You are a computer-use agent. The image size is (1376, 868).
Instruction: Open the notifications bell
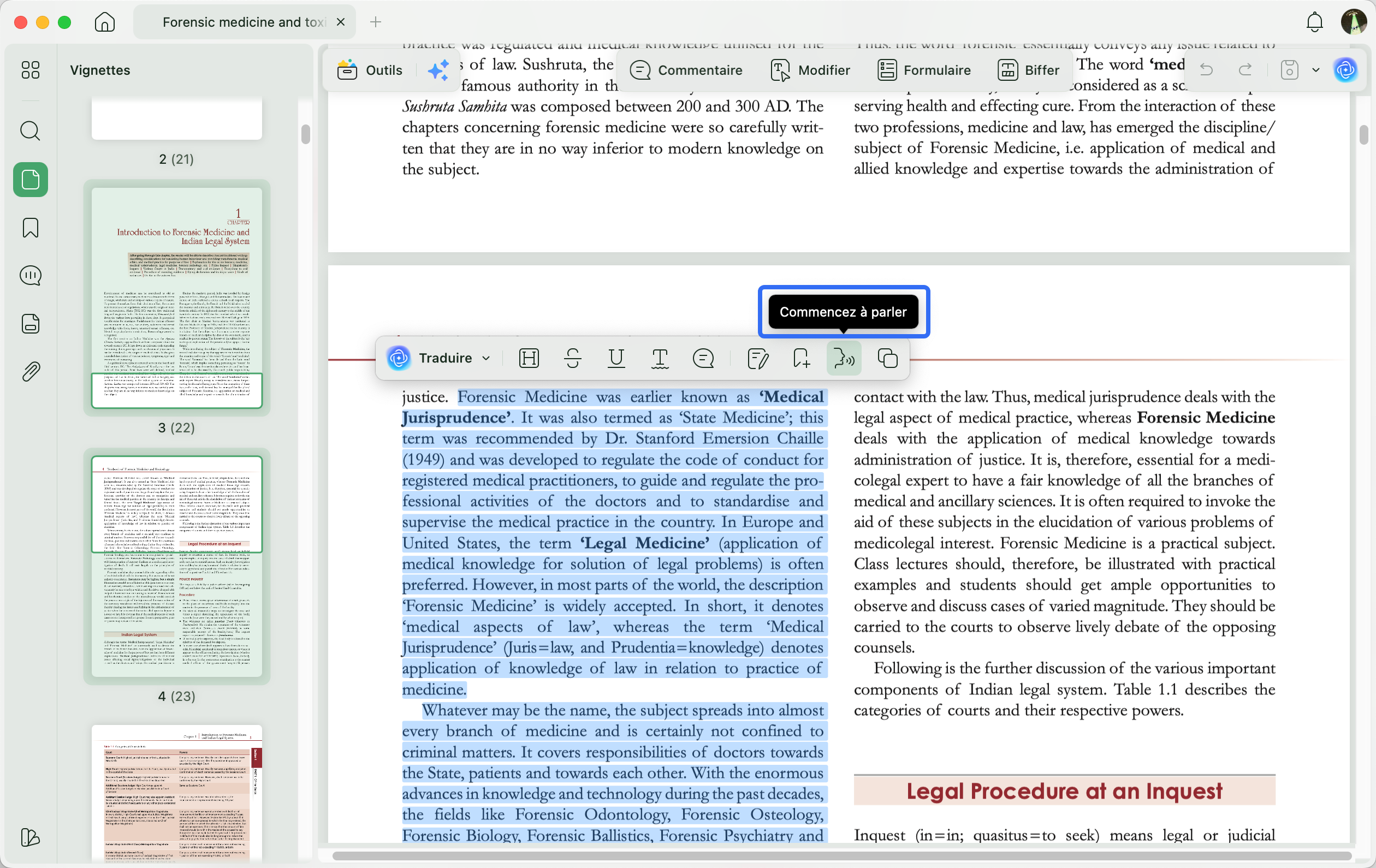coord(1314,22)
